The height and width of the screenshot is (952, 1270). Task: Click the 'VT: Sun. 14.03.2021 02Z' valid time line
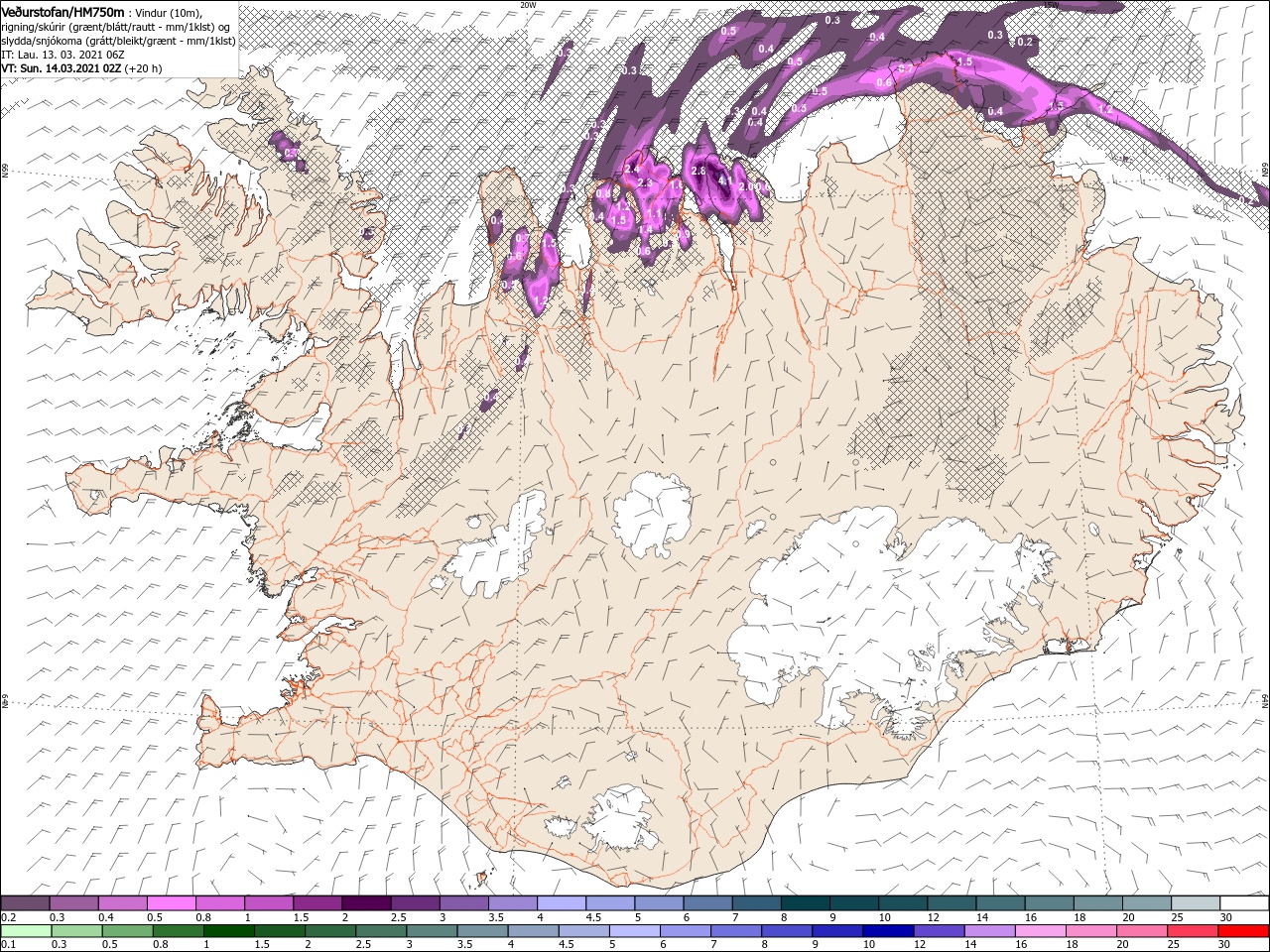coord(61,68)
